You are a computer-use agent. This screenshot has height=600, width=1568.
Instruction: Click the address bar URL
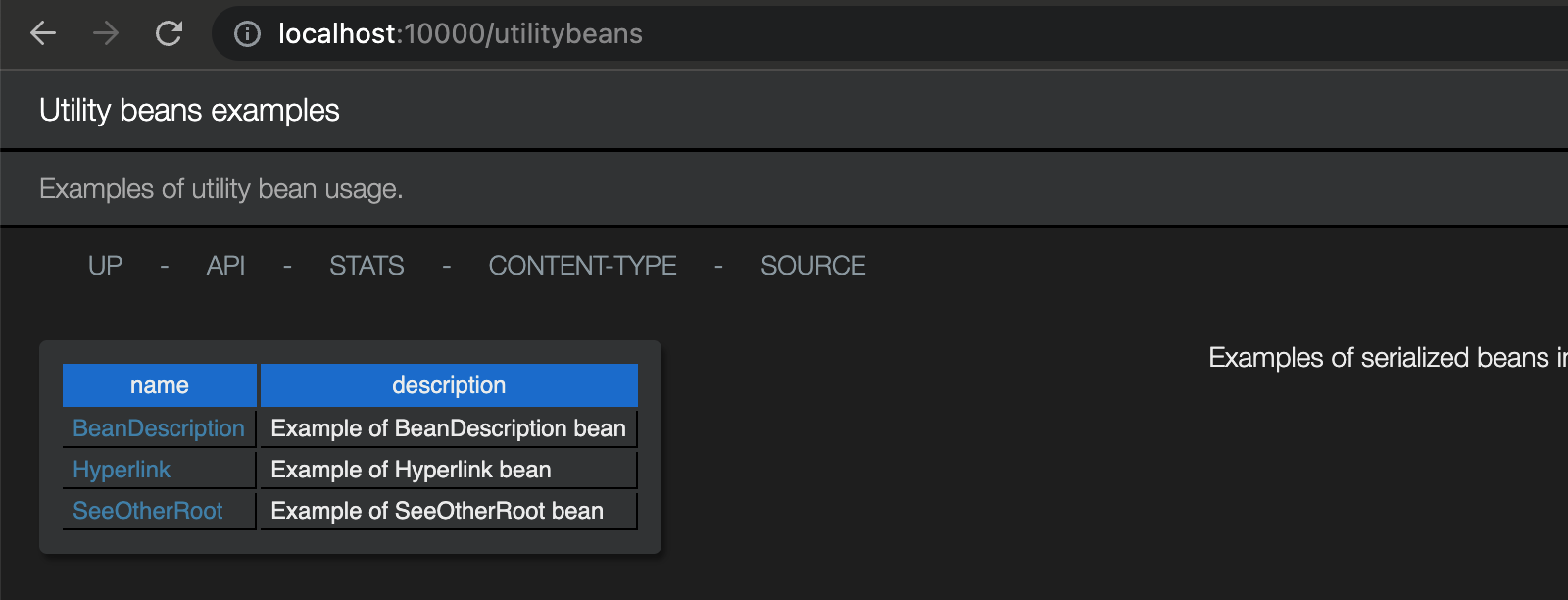461,33
